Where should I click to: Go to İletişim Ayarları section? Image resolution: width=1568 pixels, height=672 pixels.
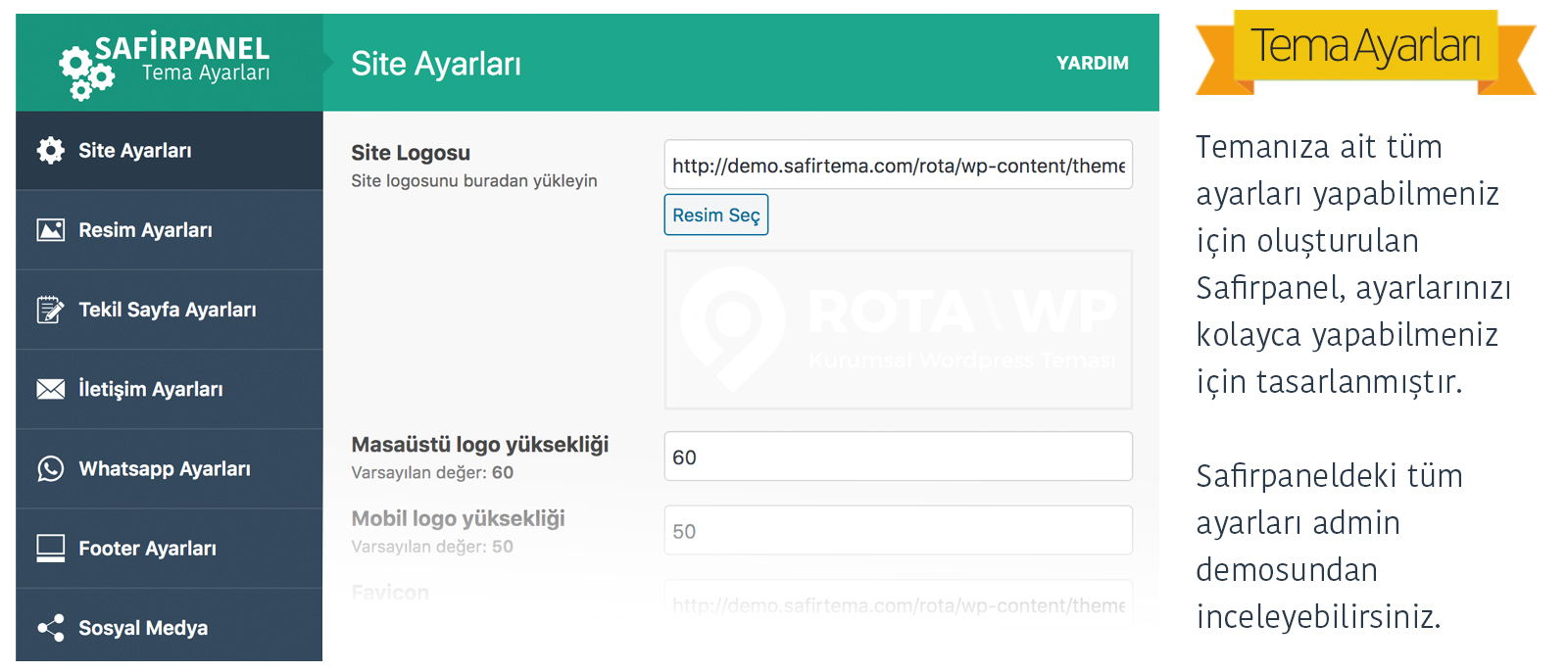170,389
